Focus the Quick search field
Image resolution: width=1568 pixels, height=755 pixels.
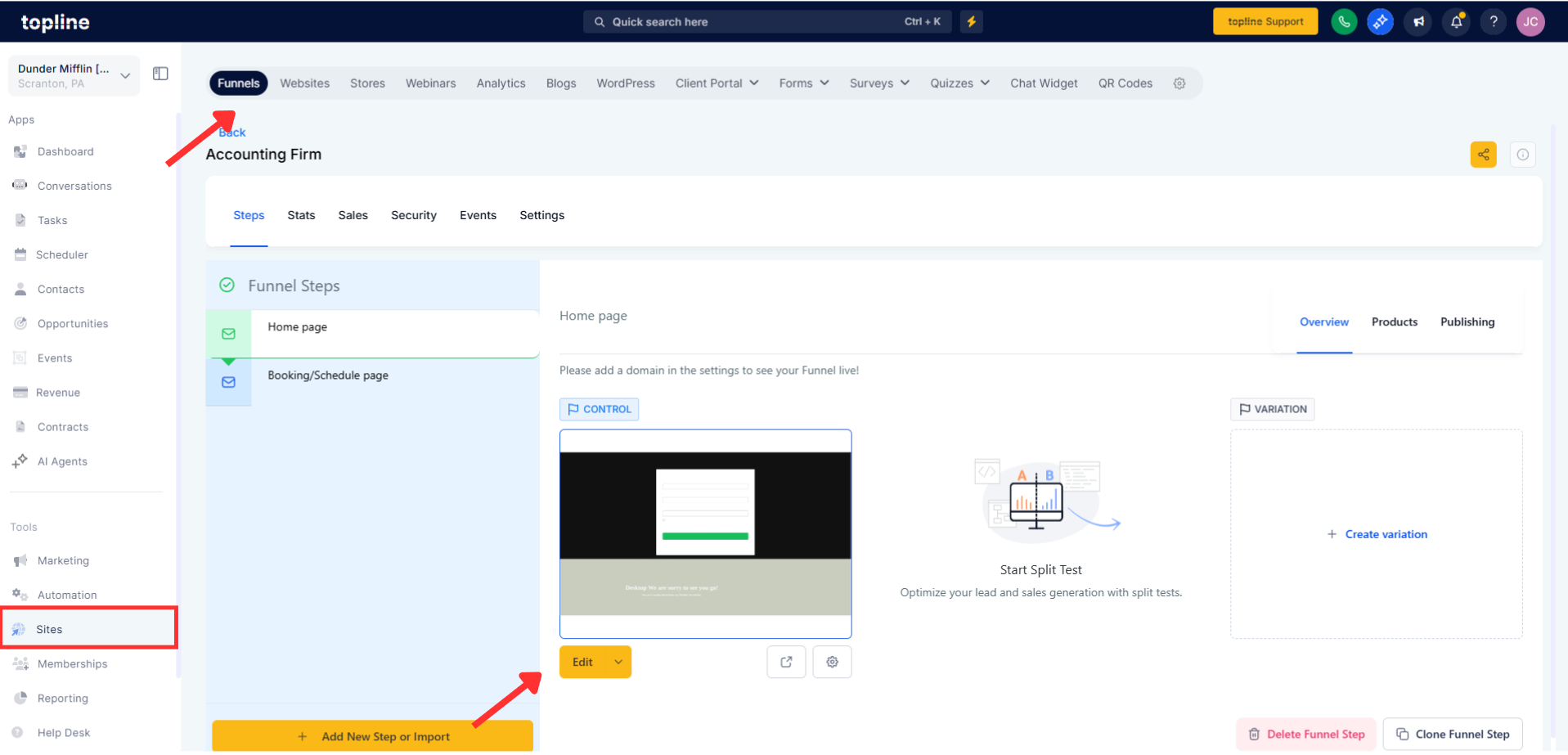tap(767, 22)
